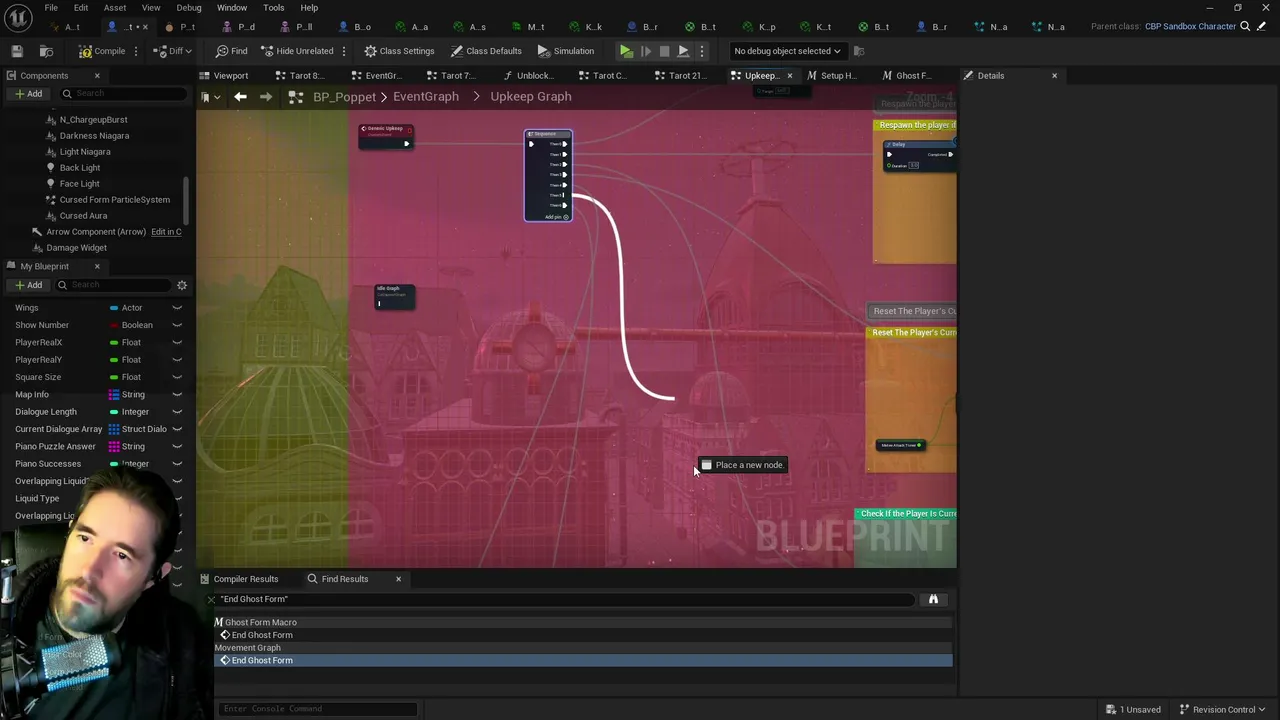The image size is (1280, 720).
Task: Click the debug object locate icon
Action: [860, 51]
